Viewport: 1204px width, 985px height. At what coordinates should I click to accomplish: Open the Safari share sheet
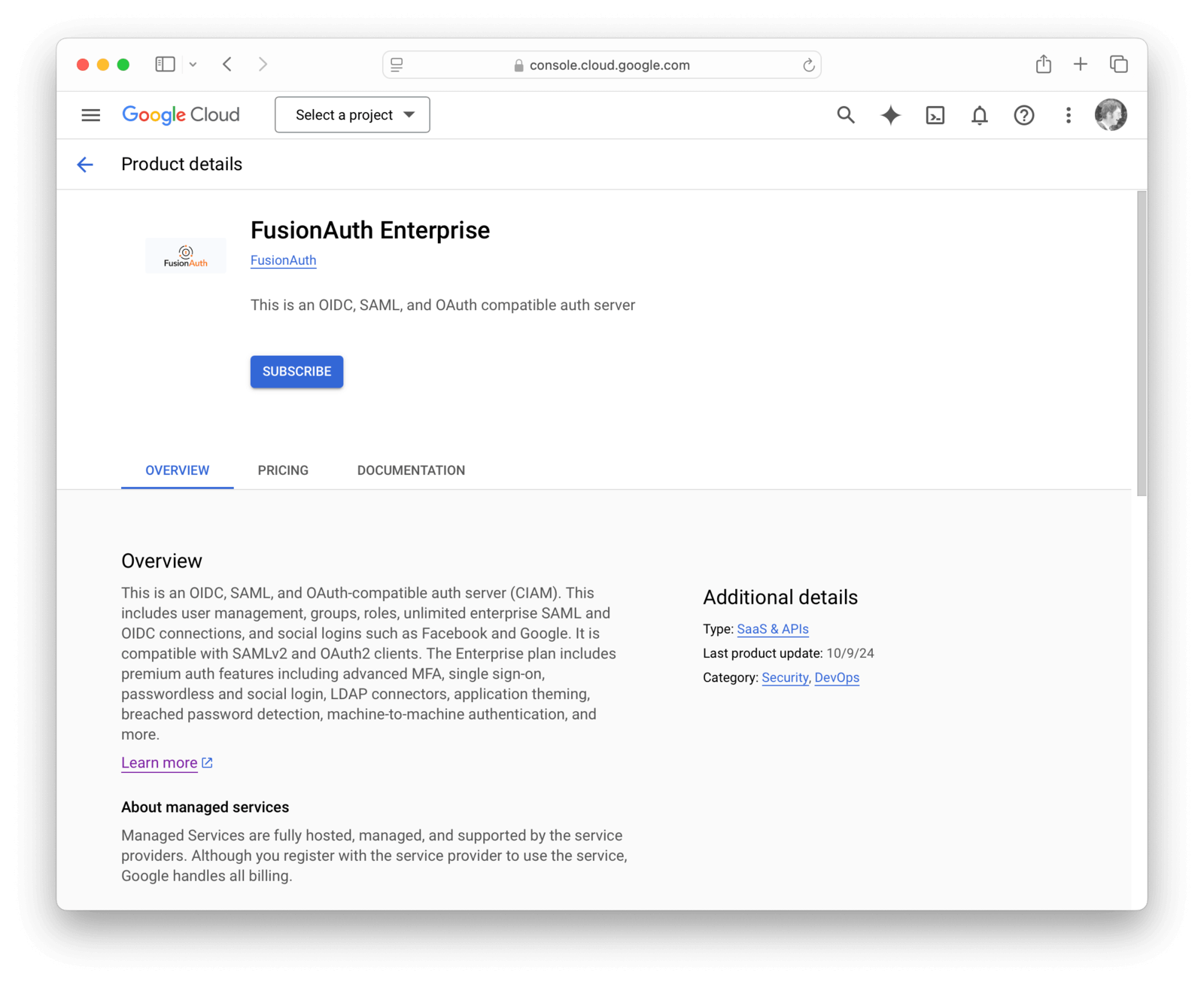pos(1043,64)
